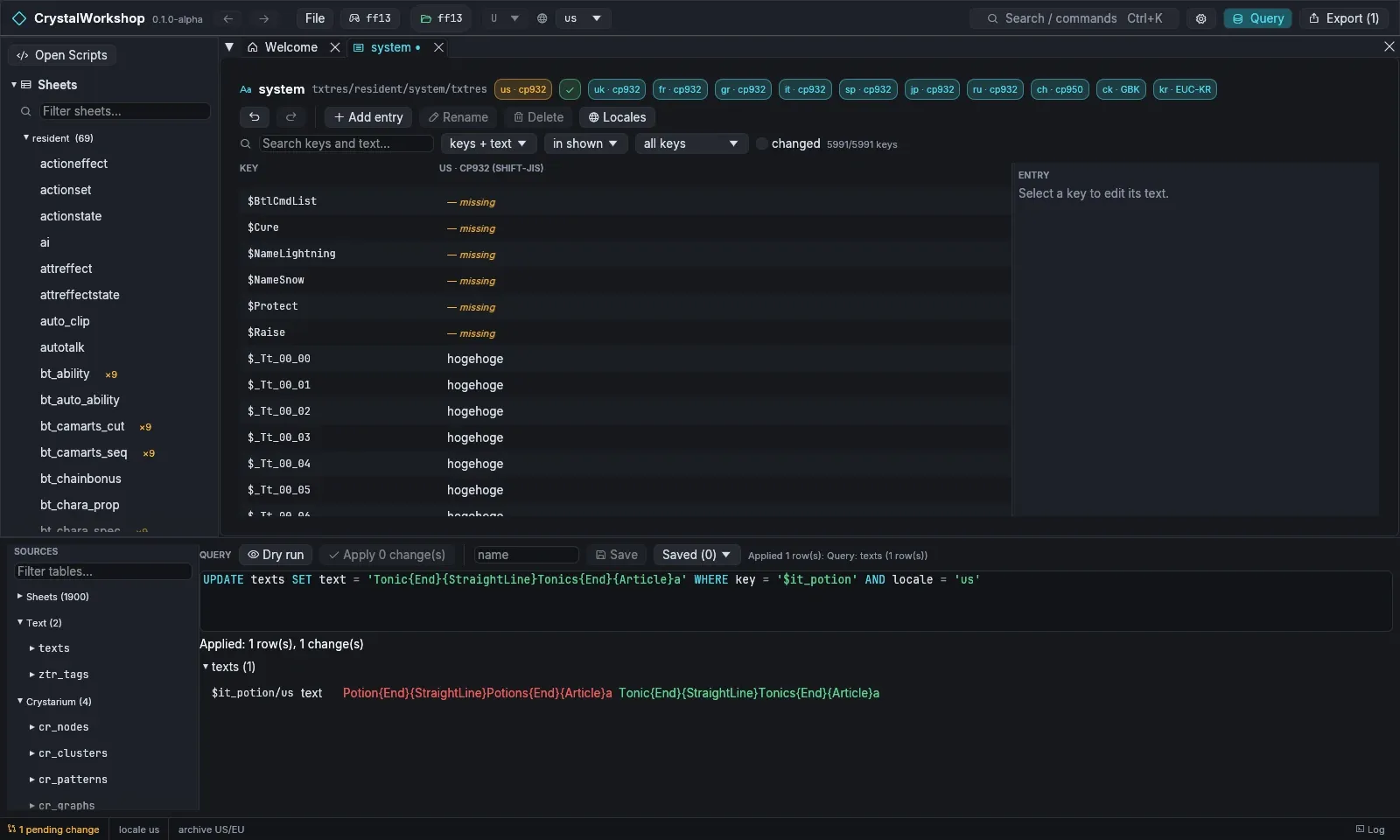Open the Log panel in status bar
Screen dimensions: 1400x840
coord(1370,829)
